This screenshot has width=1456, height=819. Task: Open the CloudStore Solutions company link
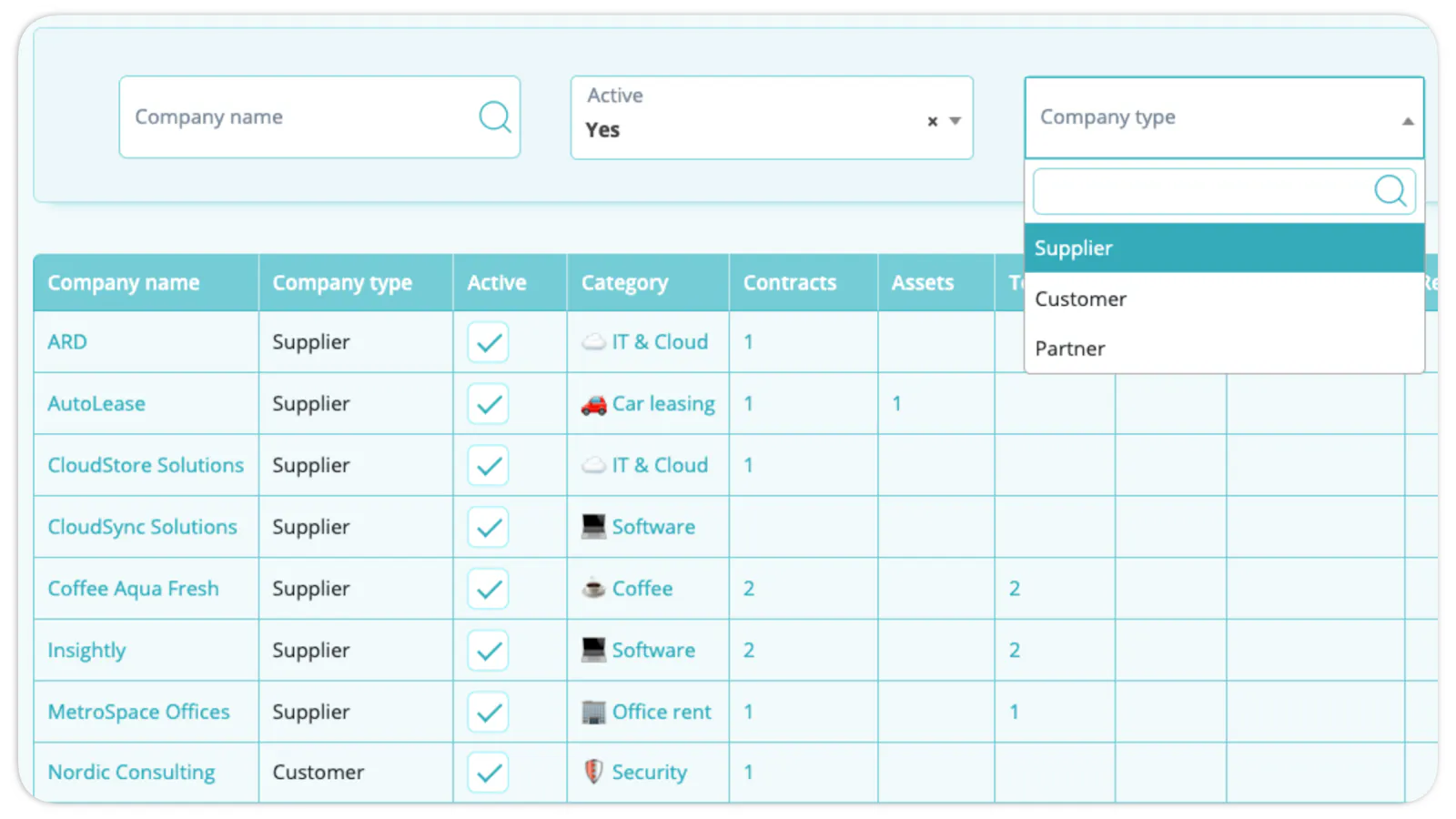tap(146, 466)
